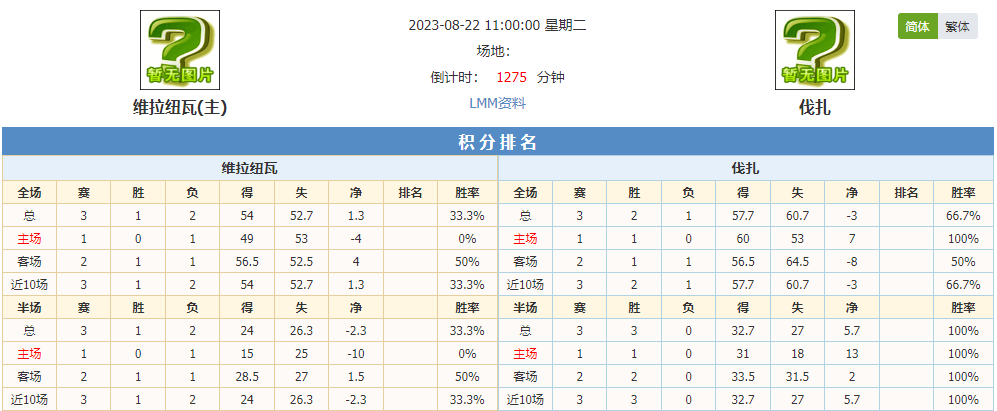Click the 场地: venue label
Viewport: 997px width, 411px height.
pyautogui.click(x=493, y=52)
